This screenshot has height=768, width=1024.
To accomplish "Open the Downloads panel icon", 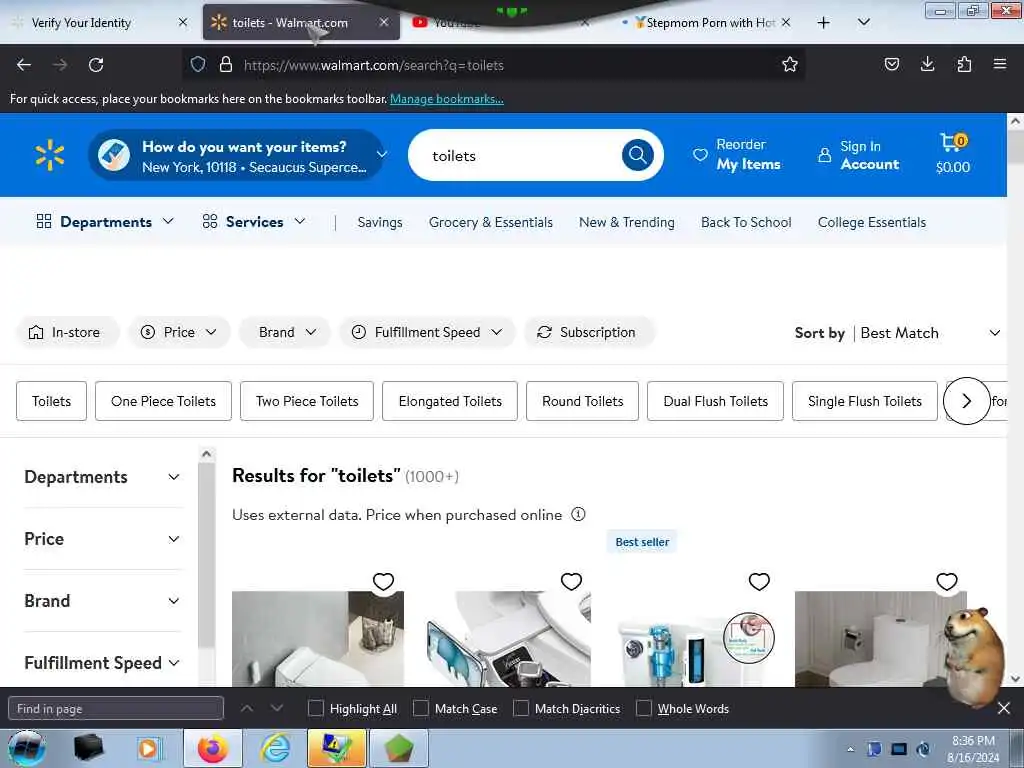I will [927, 64].
